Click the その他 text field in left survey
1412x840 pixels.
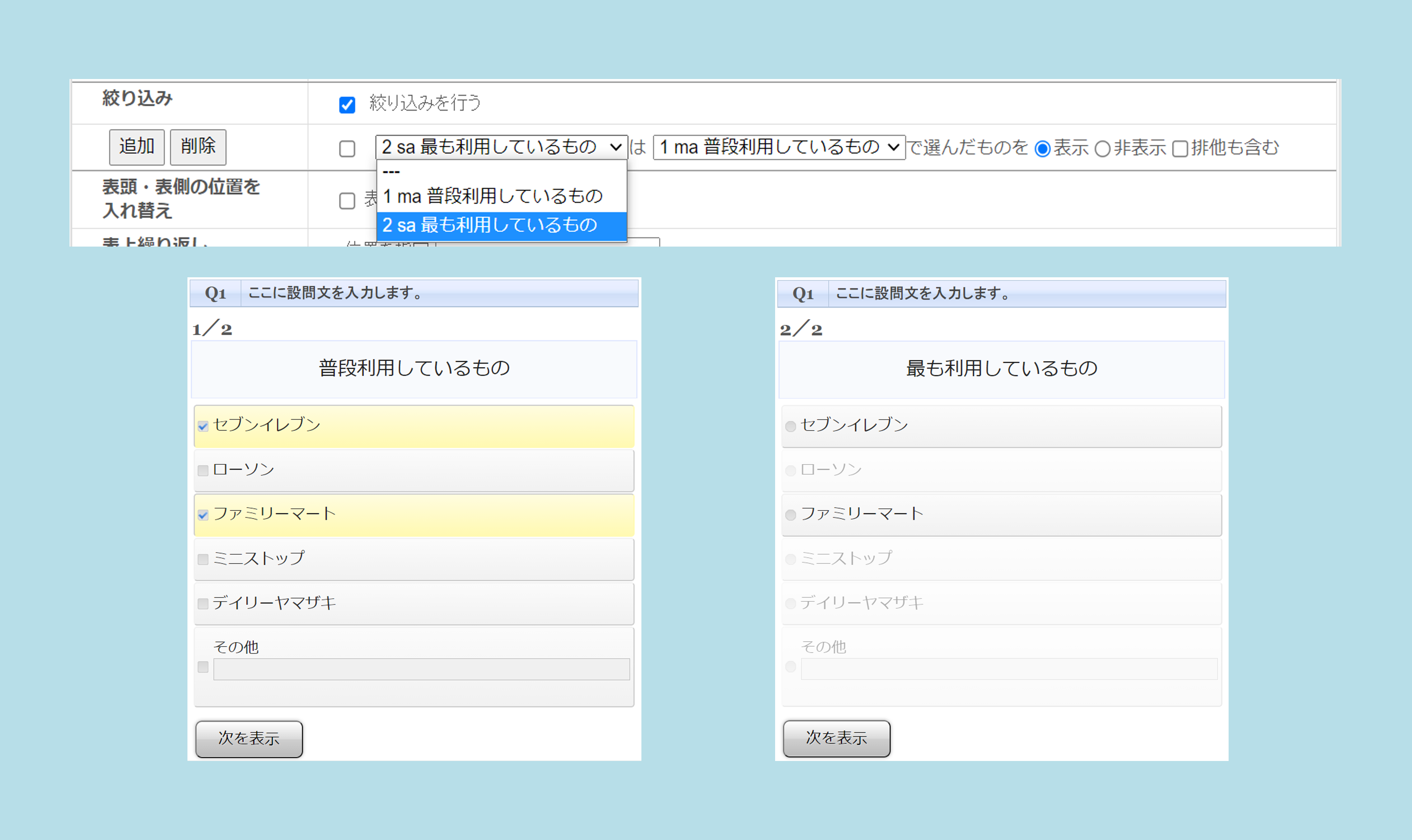421,669
